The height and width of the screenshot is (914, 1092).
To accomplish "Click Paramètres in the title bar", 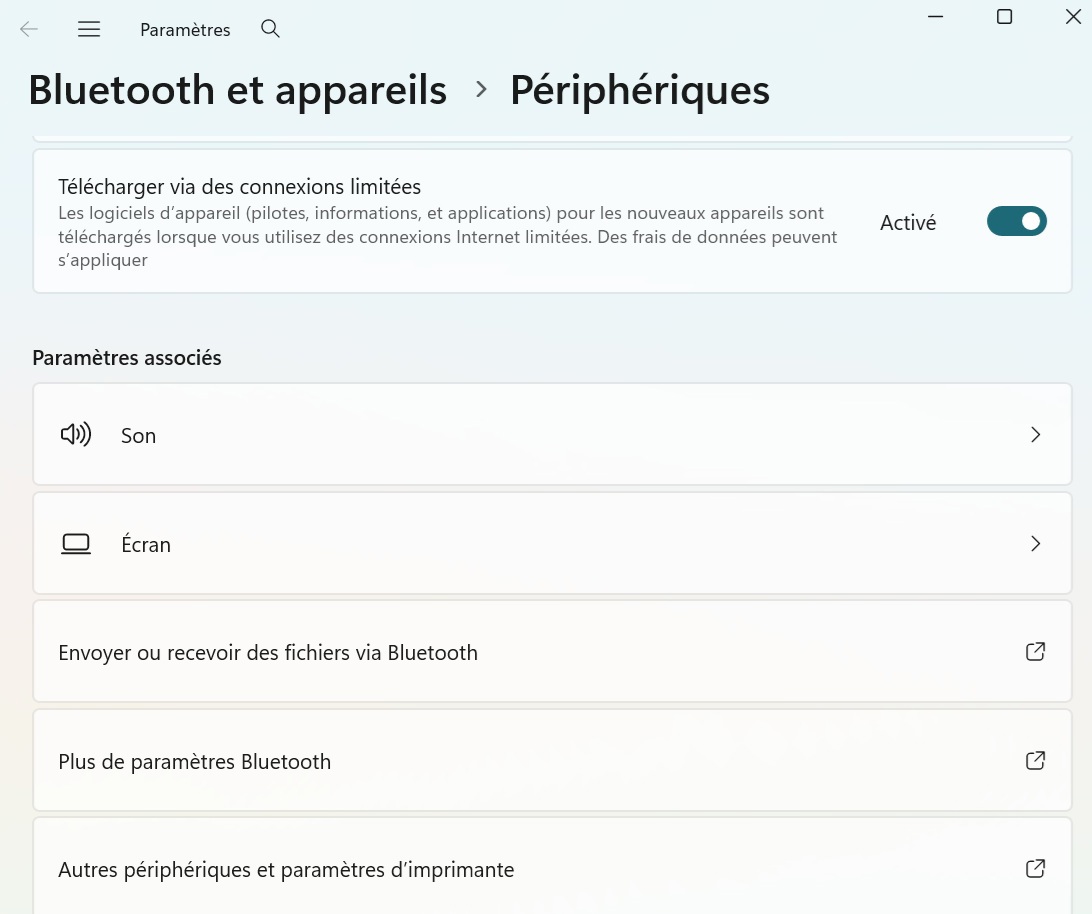I will point(184,29).
